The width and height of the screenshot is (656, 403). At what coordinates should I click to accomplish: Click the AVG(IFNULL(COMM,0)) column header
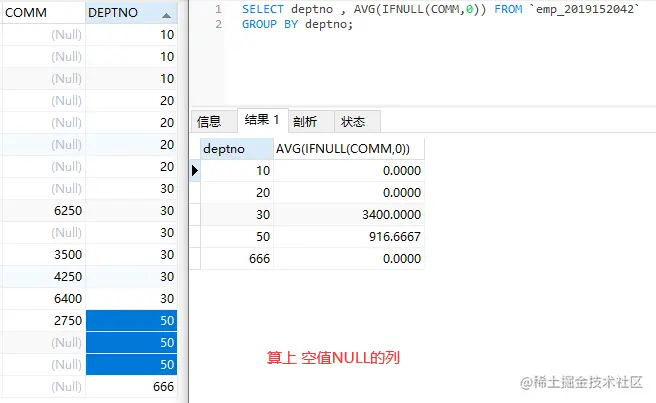click(x=349, y=149)
